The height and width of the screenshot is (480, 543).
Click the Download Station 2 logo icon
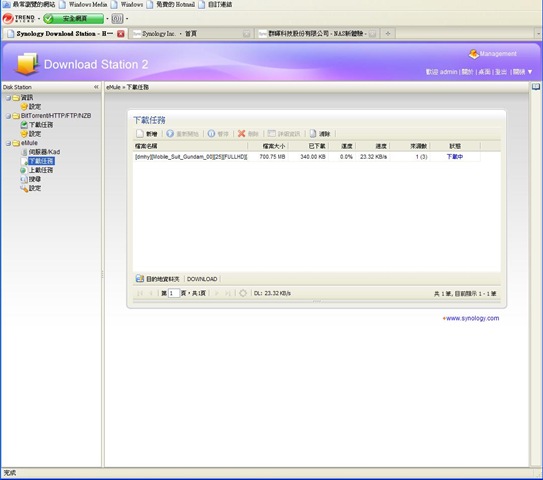tap(27, 64)
